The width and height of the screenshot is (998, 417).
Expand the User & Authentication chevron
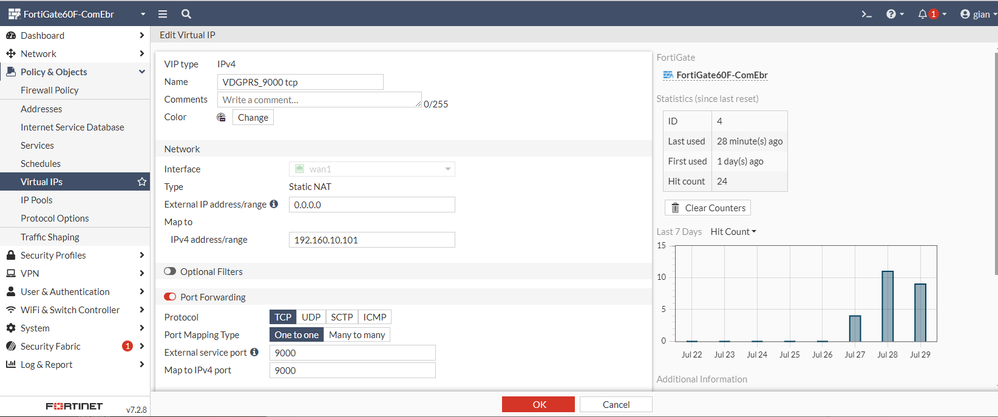point(142,292)
